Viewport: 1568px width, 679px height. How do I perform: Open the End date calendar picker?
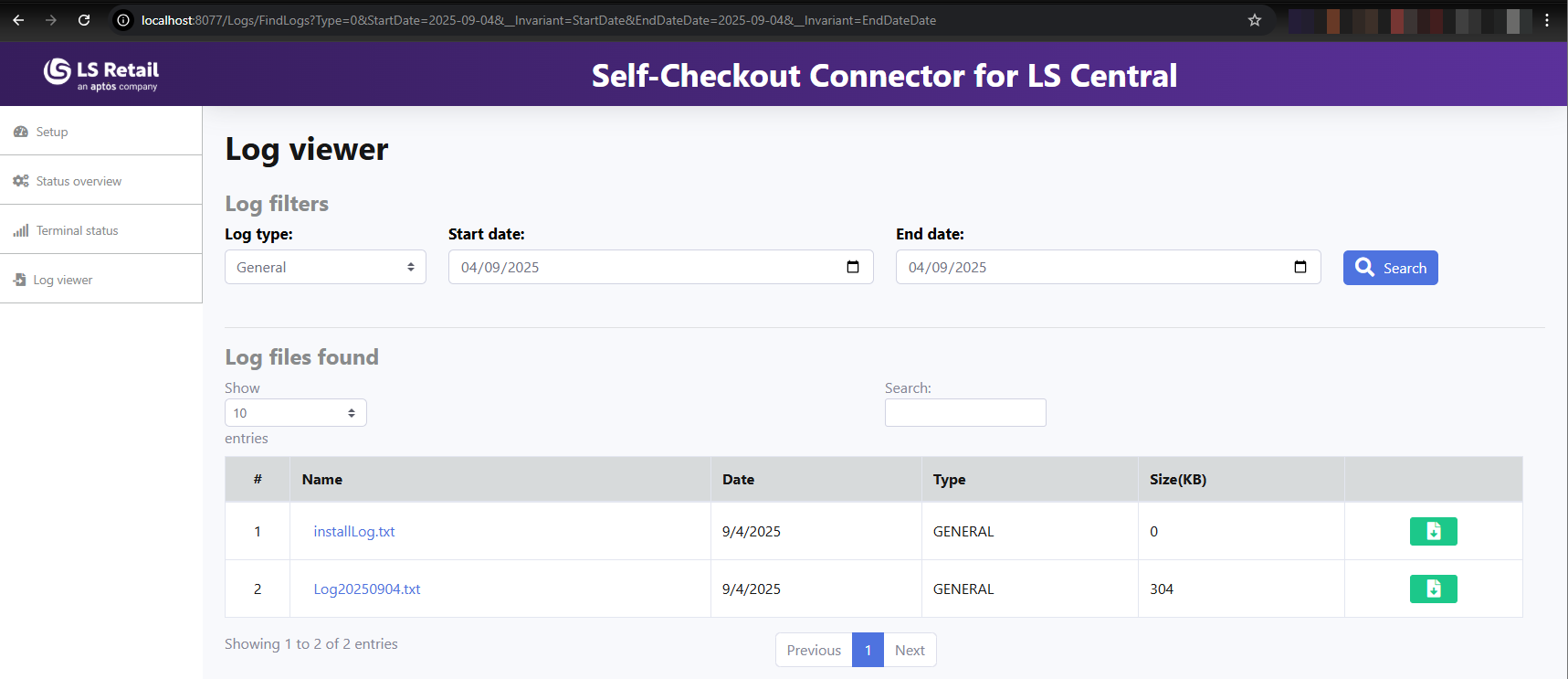[x=1300, y=267]
